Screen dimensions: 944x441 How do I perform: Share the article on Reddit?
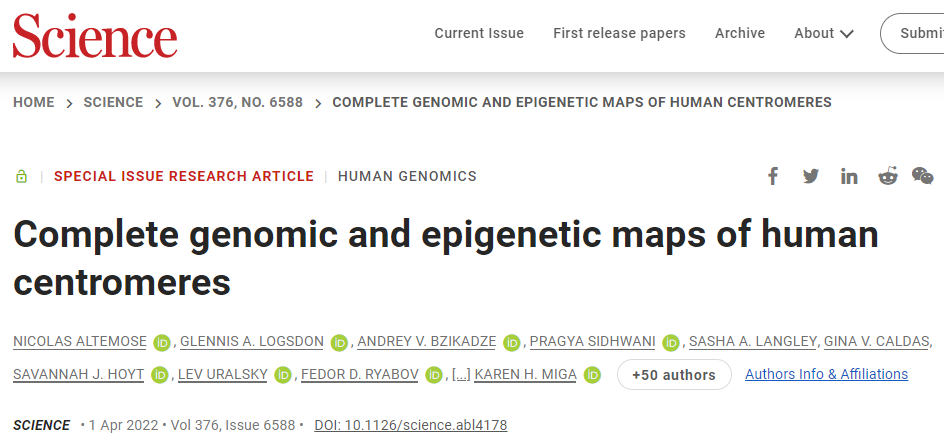tap(887, 176)
